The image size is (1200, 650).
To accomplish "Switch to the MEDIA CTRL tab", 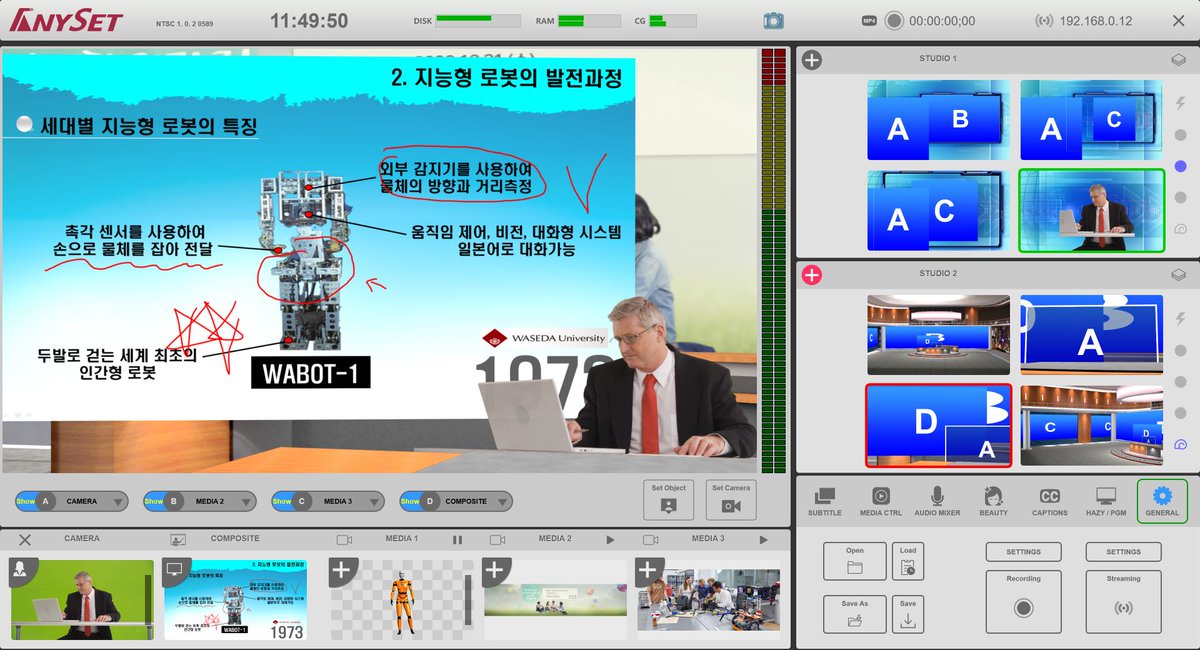I will coord(881,501).
